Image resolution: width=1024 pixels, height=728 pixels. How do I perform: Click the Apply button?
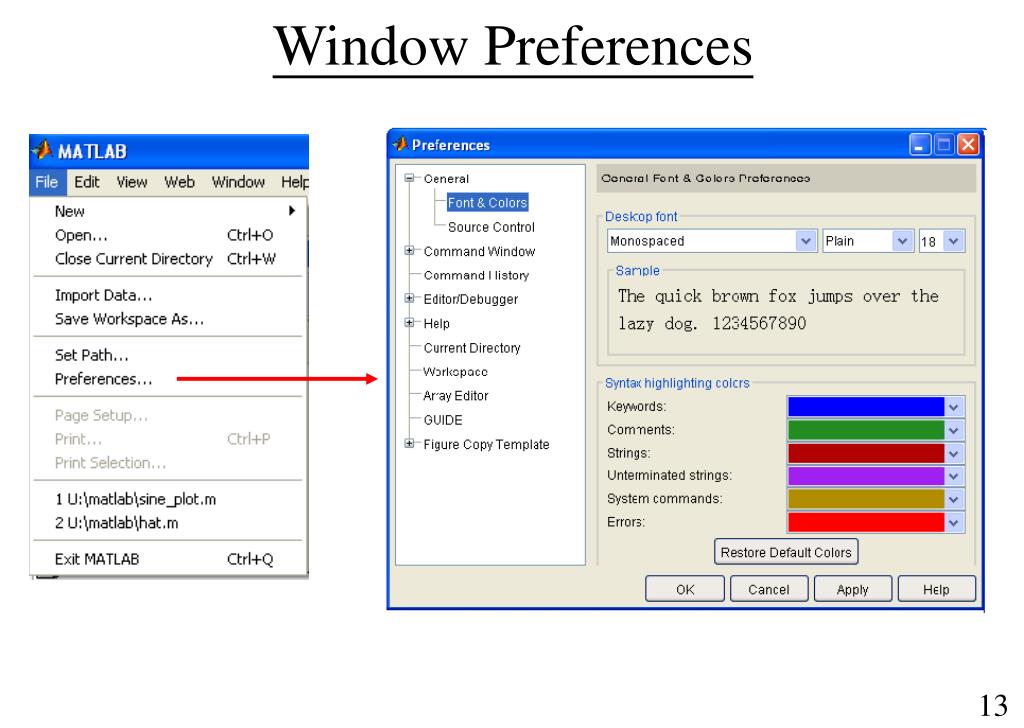853,590
